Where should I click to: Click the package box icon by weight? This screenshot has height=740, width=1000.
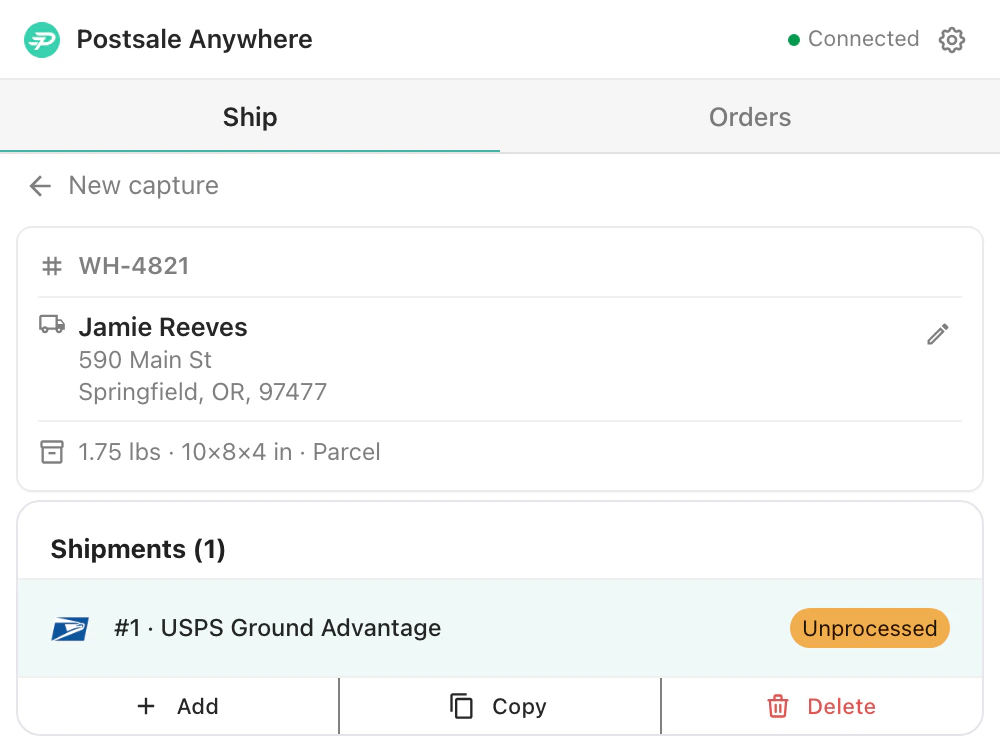tap(52, 452)
